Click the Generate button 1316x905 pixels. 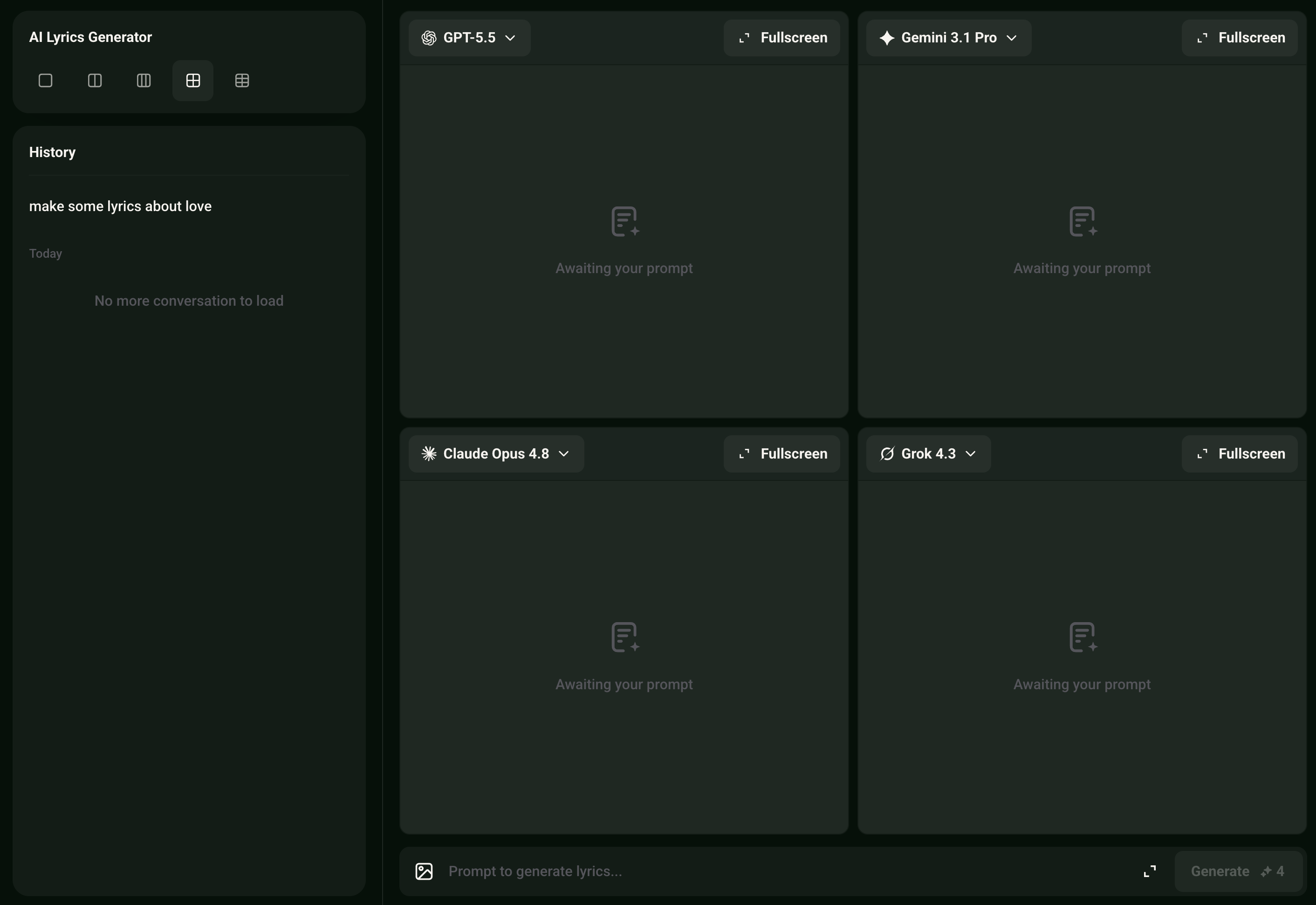1238,871
